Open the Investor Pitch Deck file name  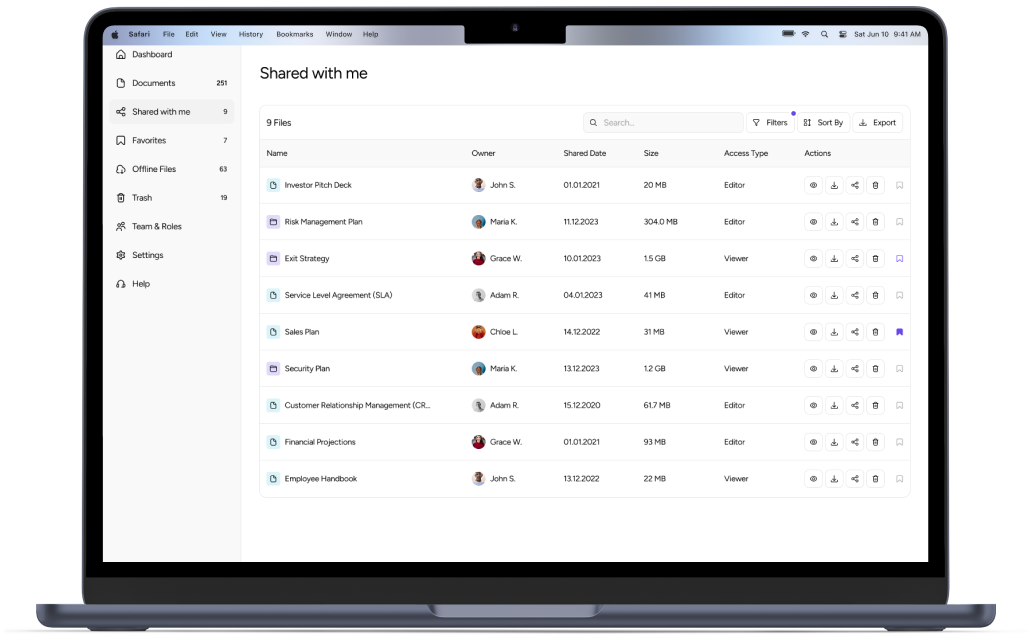[x=318, y=186]
